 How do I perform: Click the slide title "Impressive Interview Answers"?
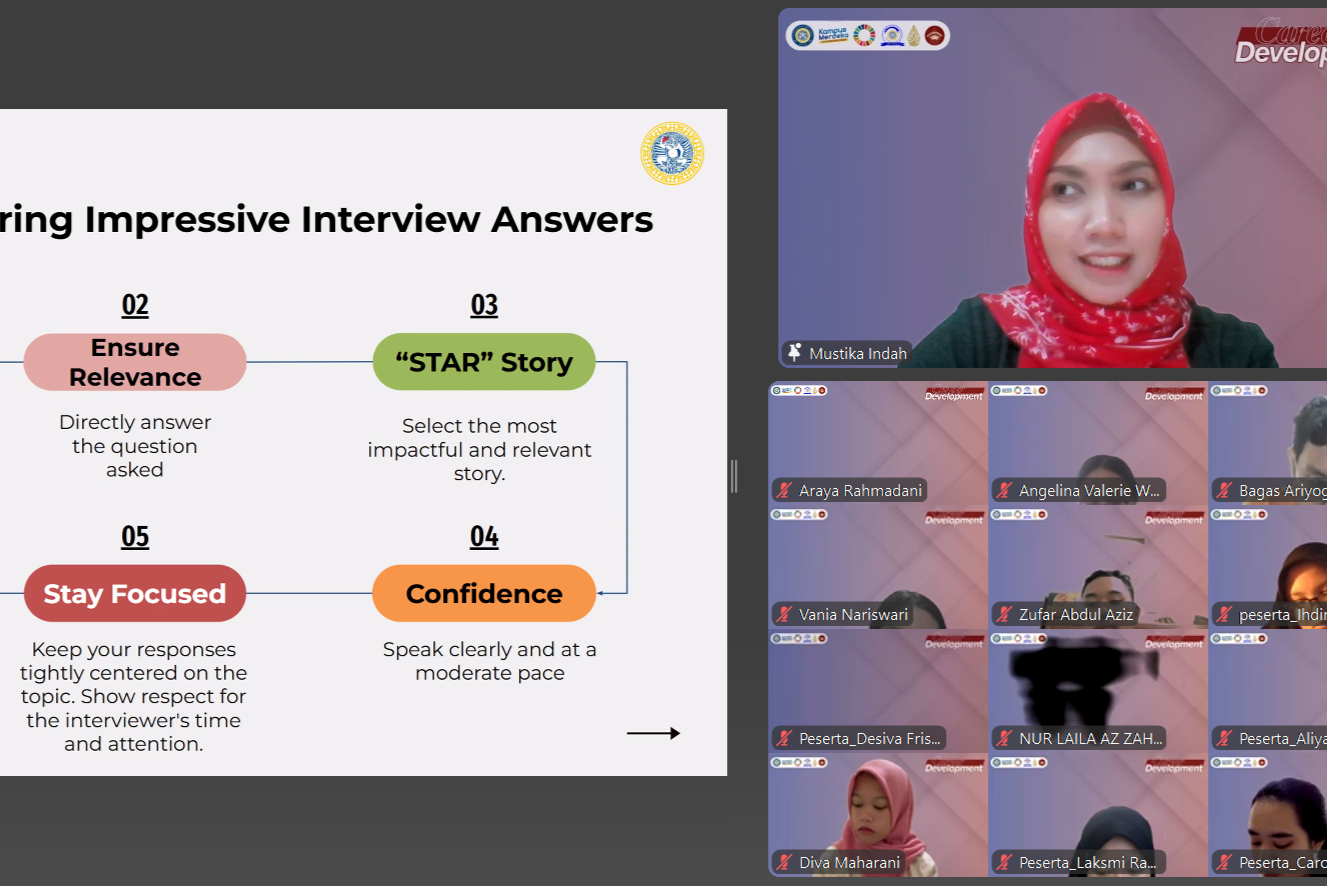coord(369,220)
